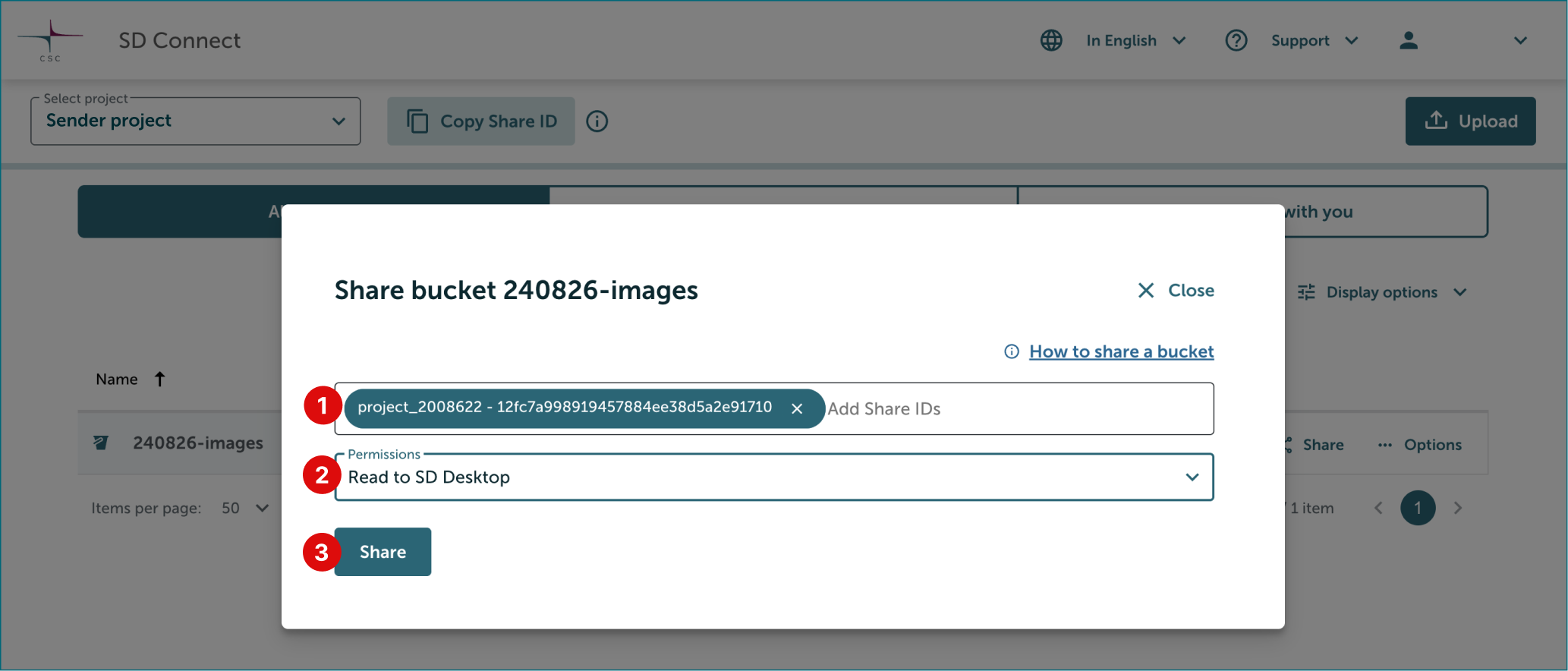Close the Share bucket dialog
Image resolution: width=1568 pixels, height=671 pixels.
click(1176, 290)
